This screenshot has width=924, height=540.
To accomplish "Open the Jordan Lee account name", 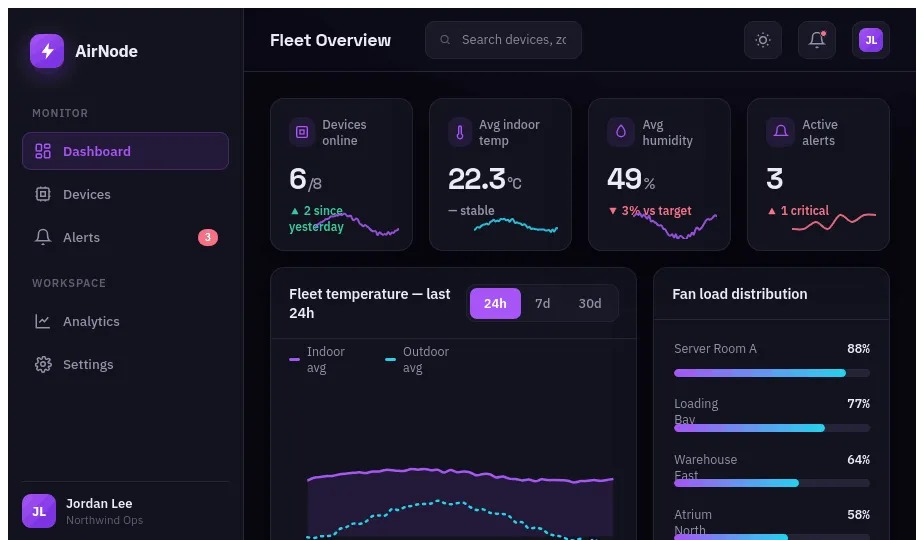I will click(x=99, y=503).
